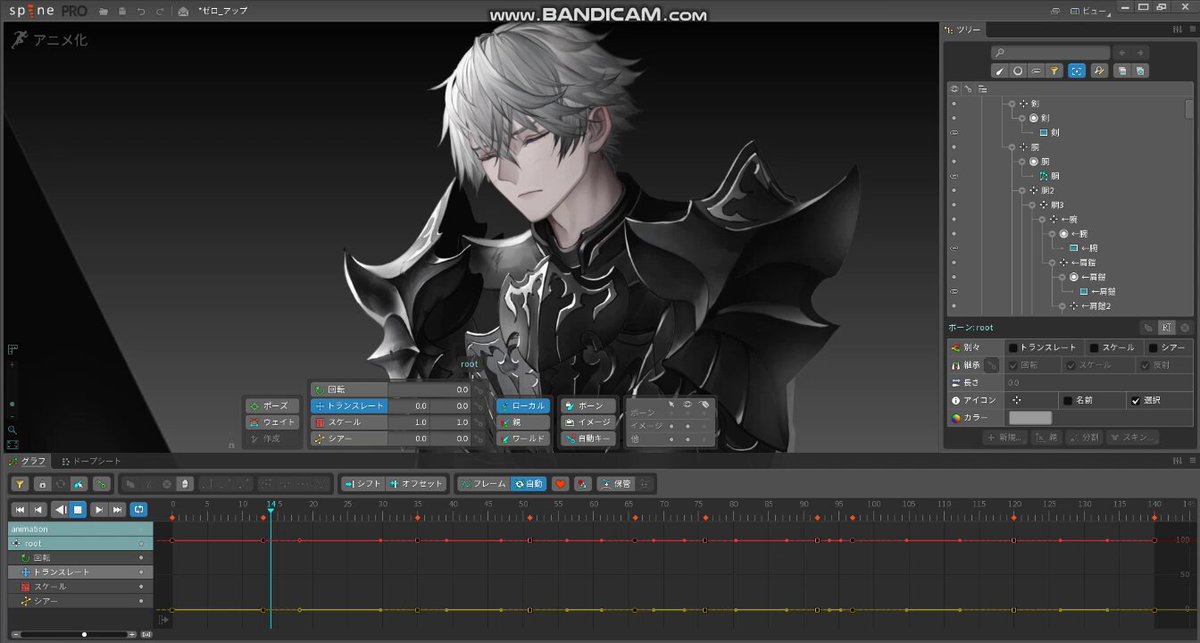Open the Dopesheet (ドープシート) tab
Image resolution: width=1200 pixels, height=643 pixels.
(91, 461)
